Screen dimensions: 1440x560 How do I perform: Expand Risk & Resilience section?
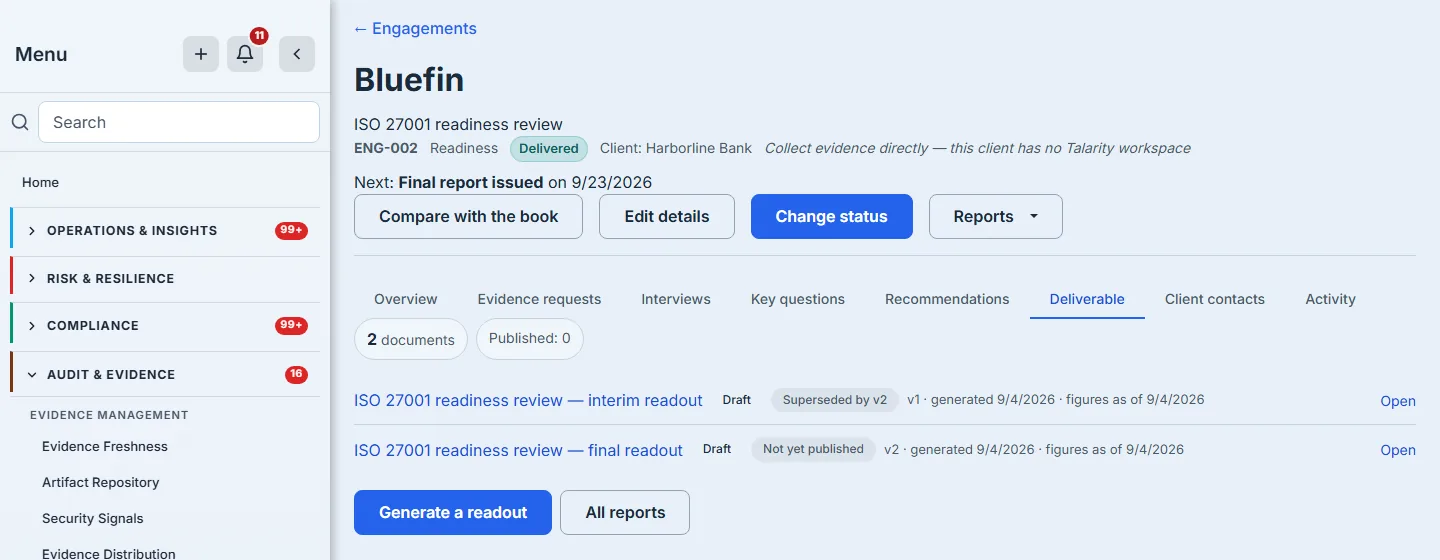pyautogui.click(x=165, y=278)
